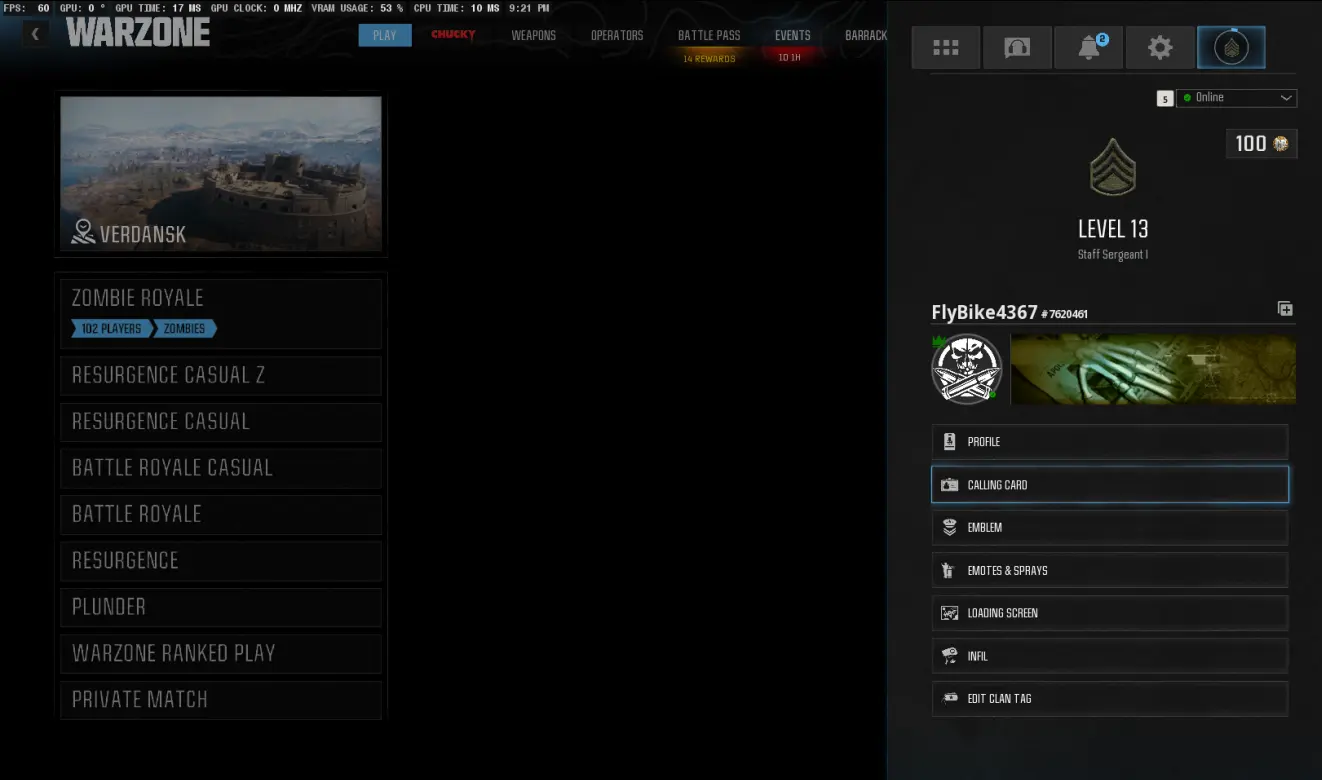Screen dimensions: 1322x780
Task: Expand the Online status dropdown
Action: 1236,98
